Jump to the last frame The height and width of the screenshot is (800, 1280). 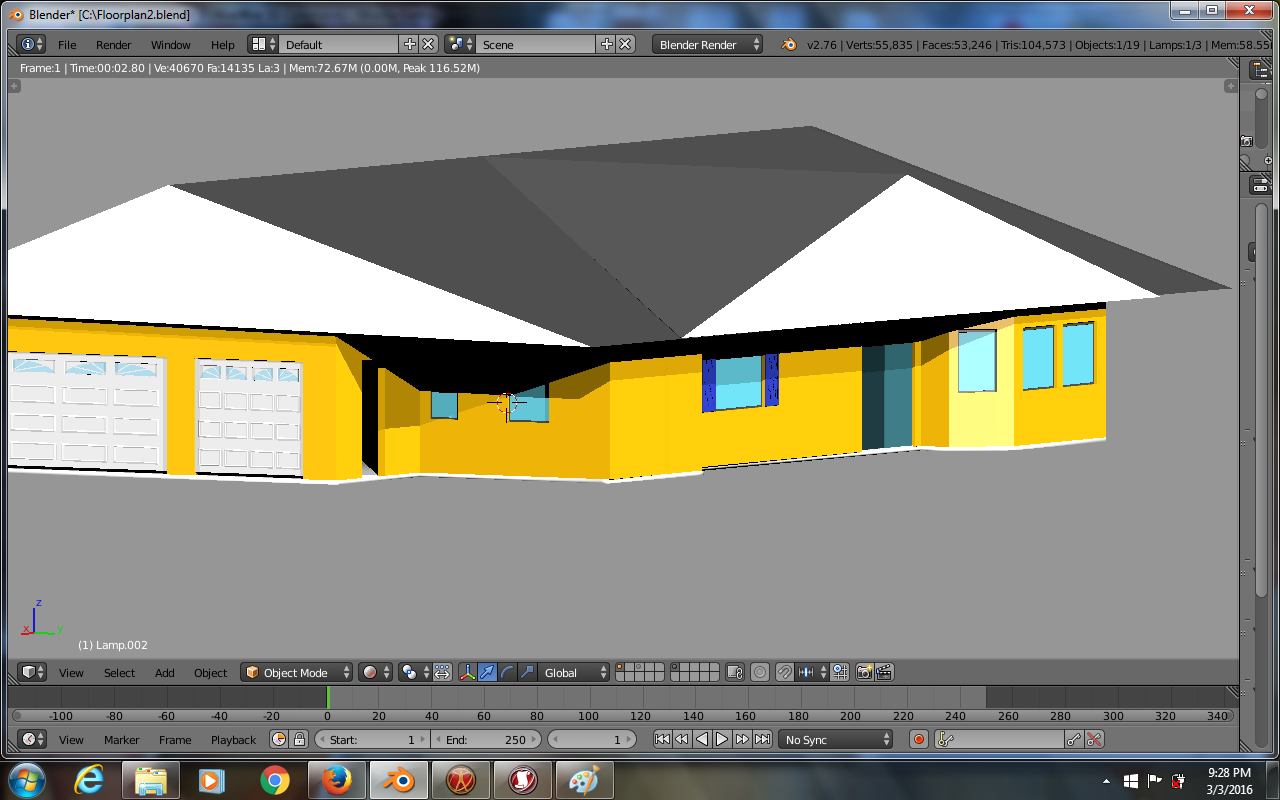click(x=762, y=739)
